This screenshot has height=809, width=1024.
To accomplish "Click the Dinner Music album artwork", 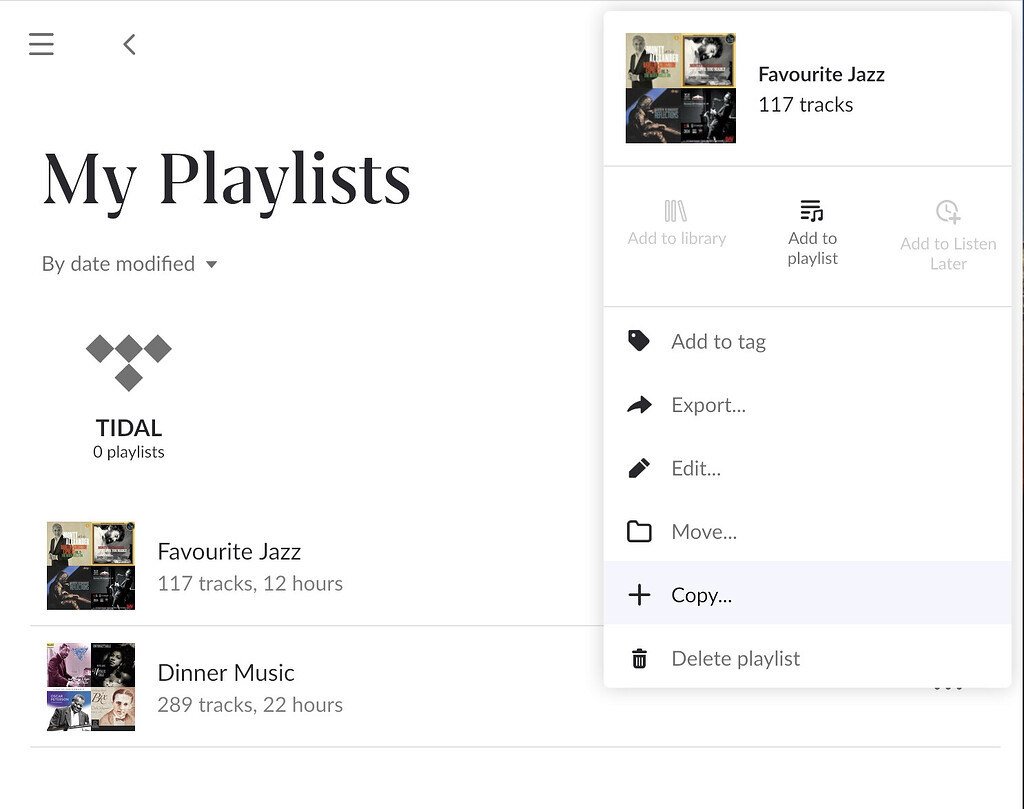I will tap(89, 687).
